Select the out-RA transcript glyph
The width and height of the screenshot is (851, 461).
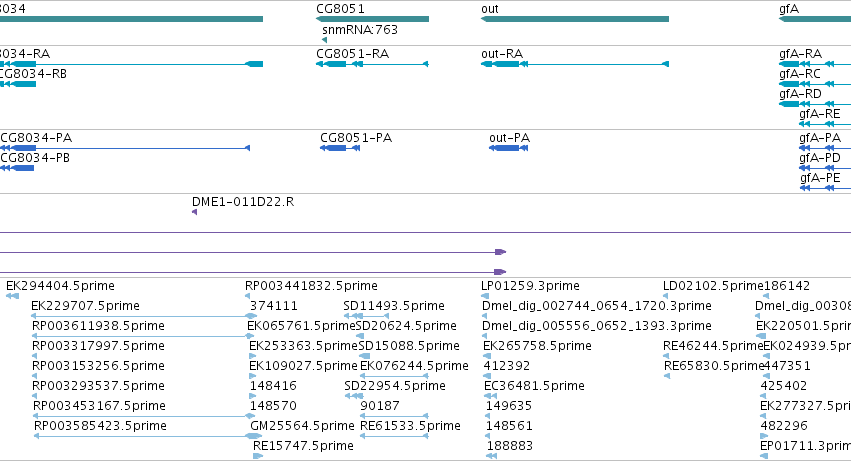coord(575,64)
